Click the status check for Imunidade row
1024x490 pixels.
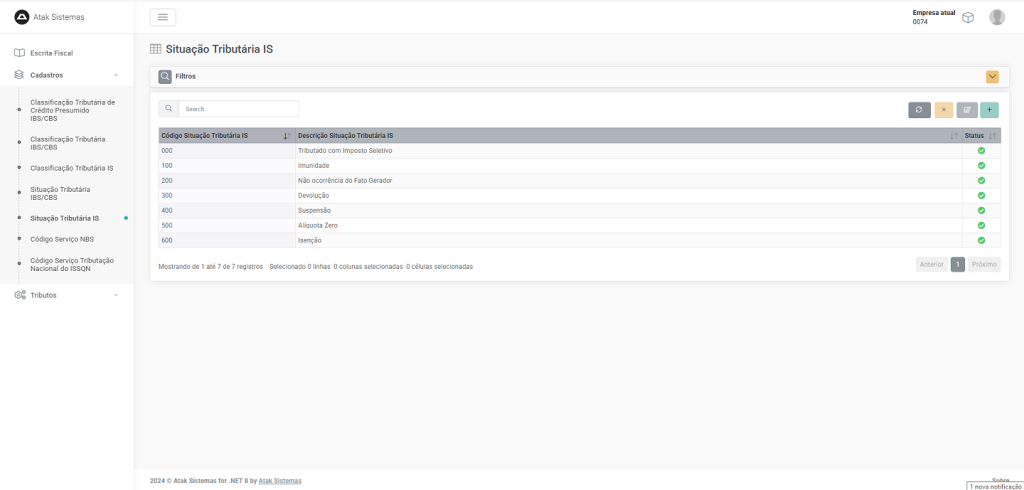tap(981, 166)
